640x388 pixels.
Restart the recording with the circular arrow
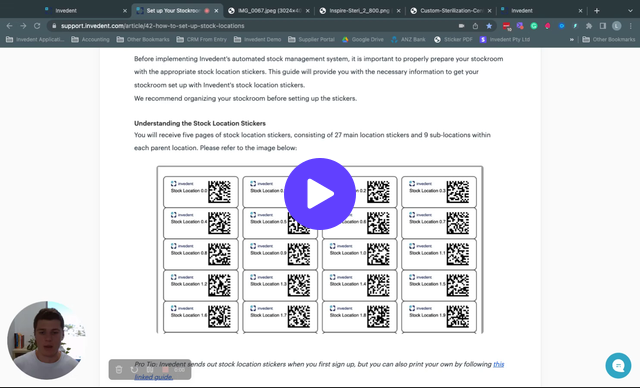[x=134, y=370]
